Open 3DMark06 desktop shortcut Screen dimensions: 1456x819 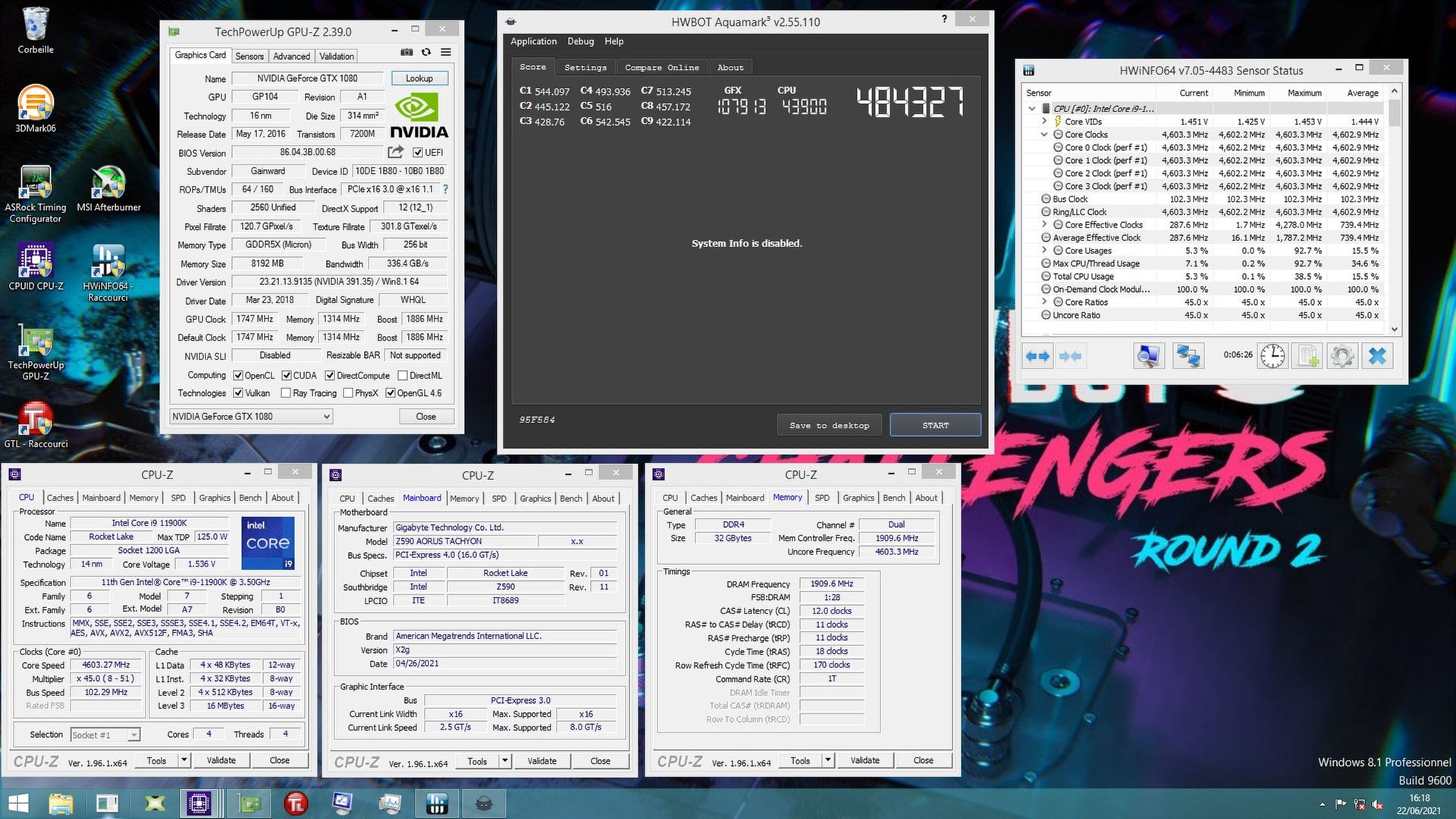[x=36, y=108]
